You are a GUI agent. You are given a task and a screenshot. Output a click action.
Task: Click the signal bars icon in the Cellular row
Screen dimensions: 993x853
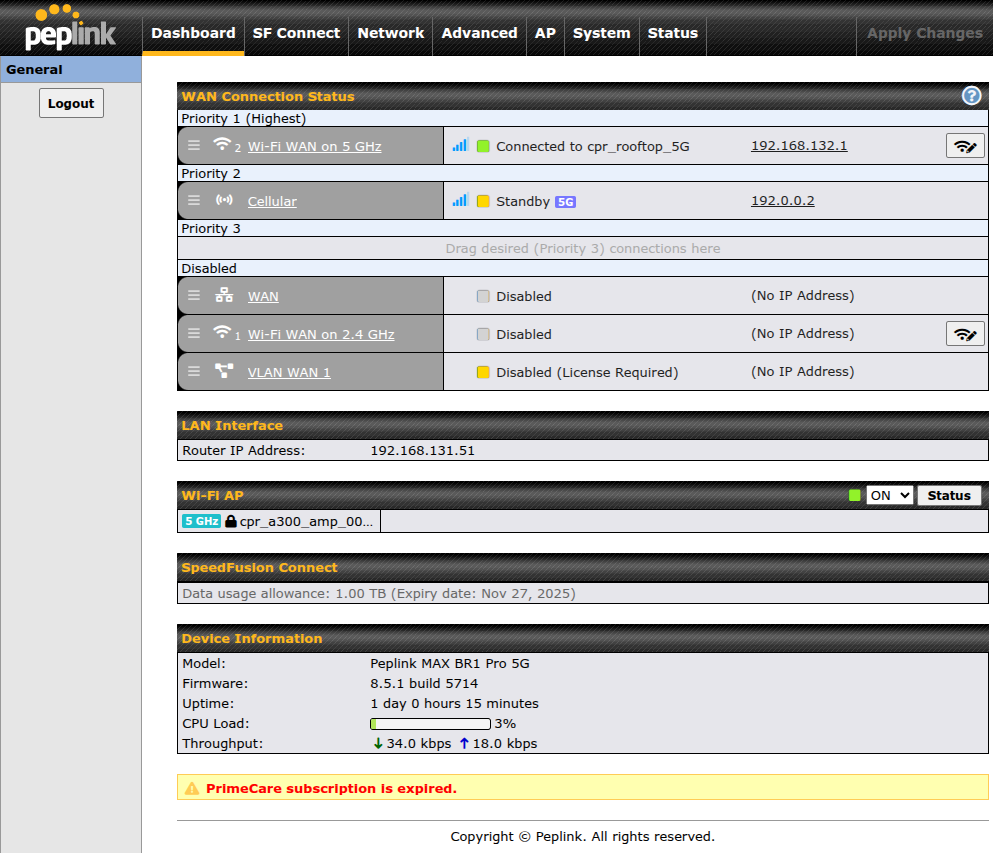pos(460,201)
